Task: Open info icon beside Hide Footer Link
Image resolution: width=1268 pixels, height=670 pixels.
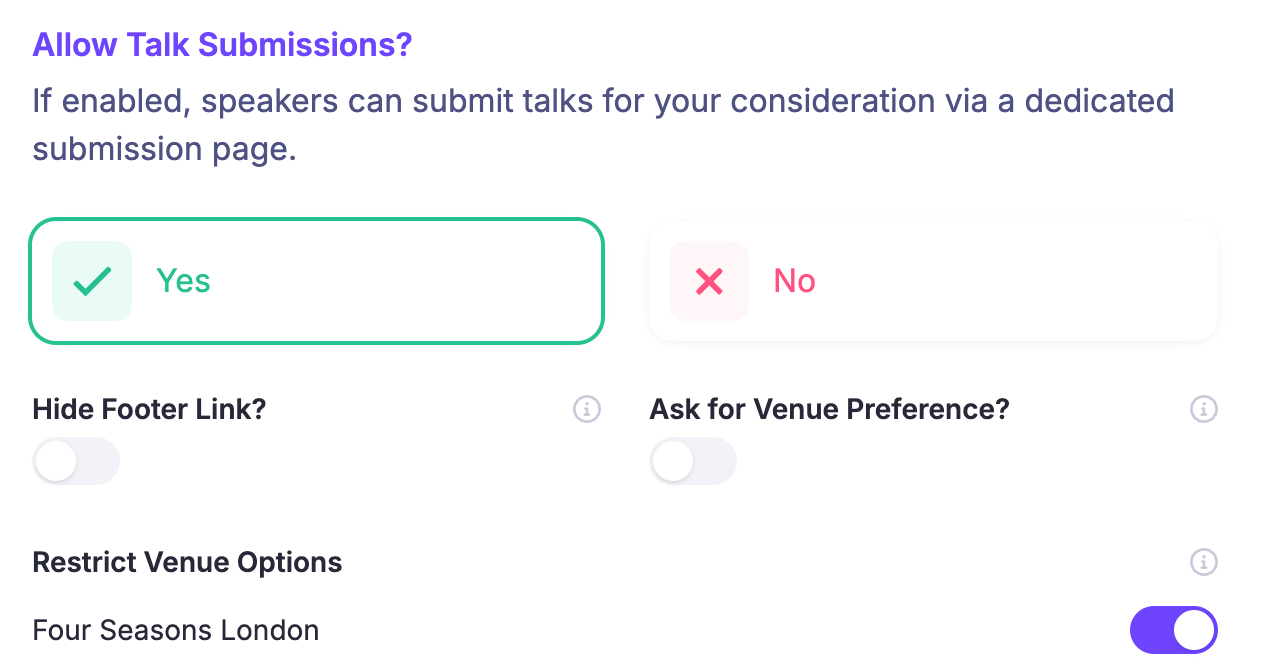Action: (x=587, y=409)
